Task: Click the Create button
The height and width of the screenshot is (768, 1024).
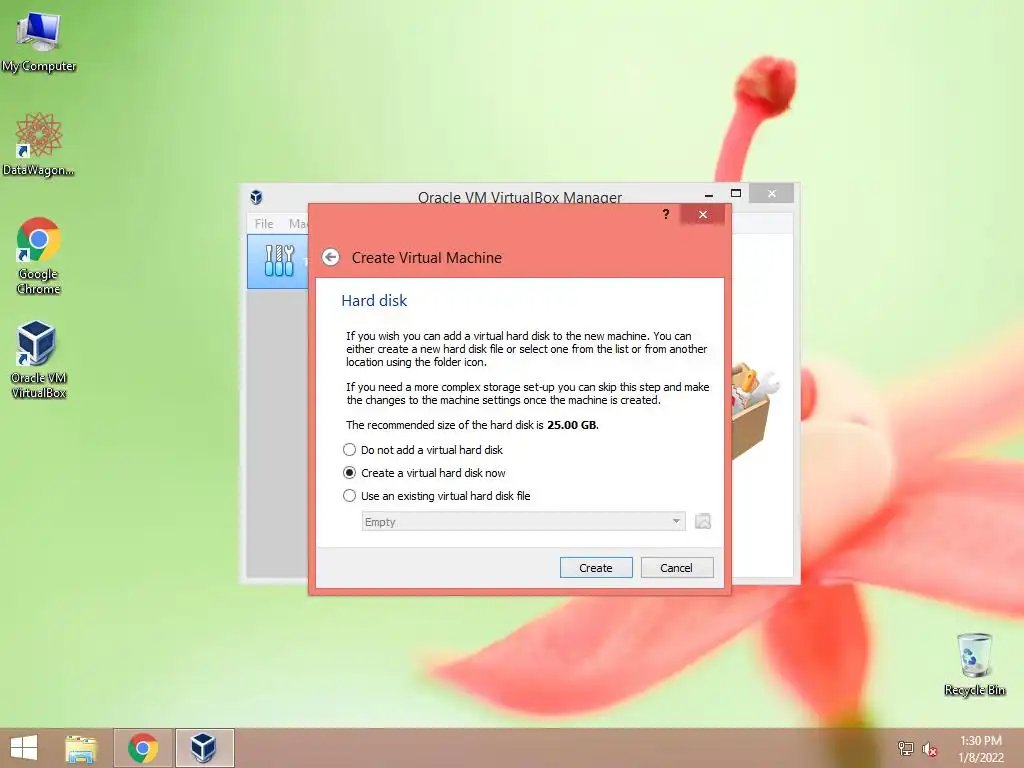Action: pyautogui.click(x=596, y=568)
